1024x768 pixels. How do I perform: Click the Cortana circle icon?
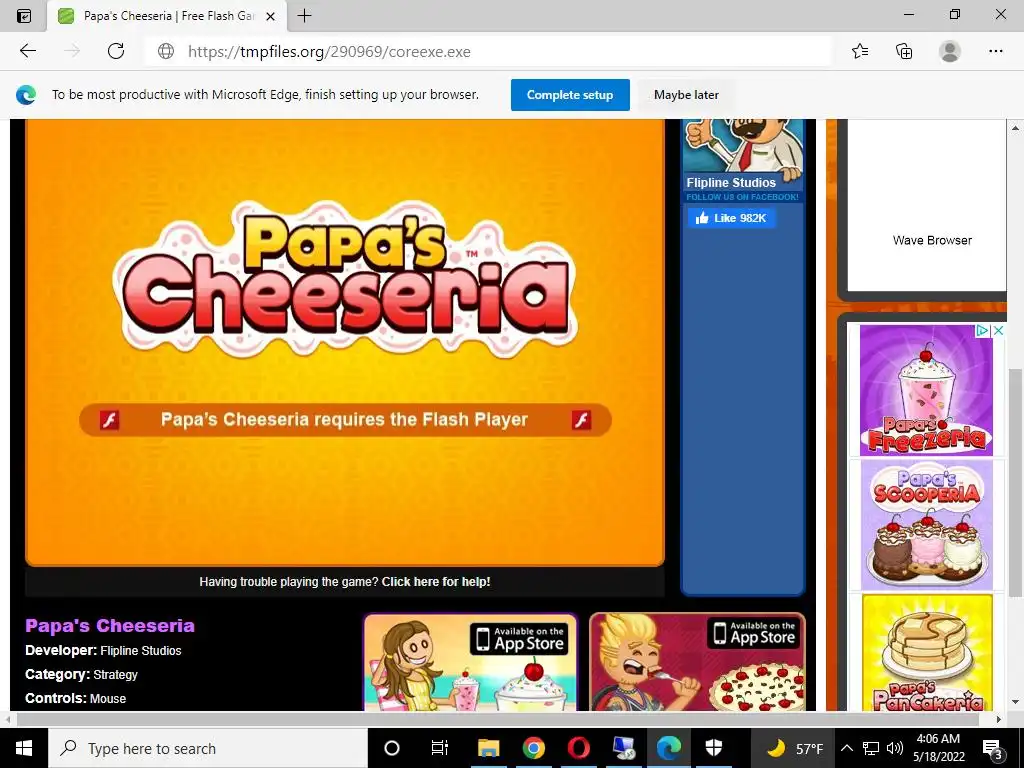pyautogui.click(x=392, y=748)
